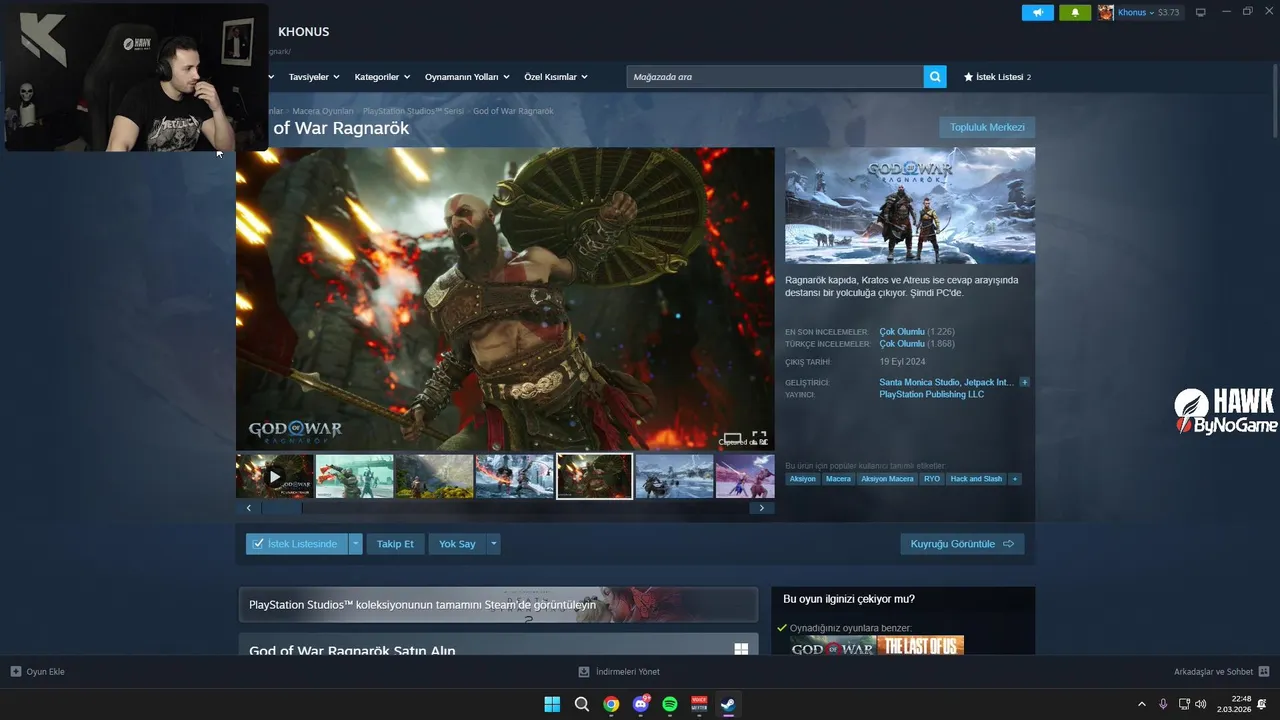Screen dimensions: 1280x720
Task: Click the thumbnail strip left arrow
Action: tap(249, 508)
